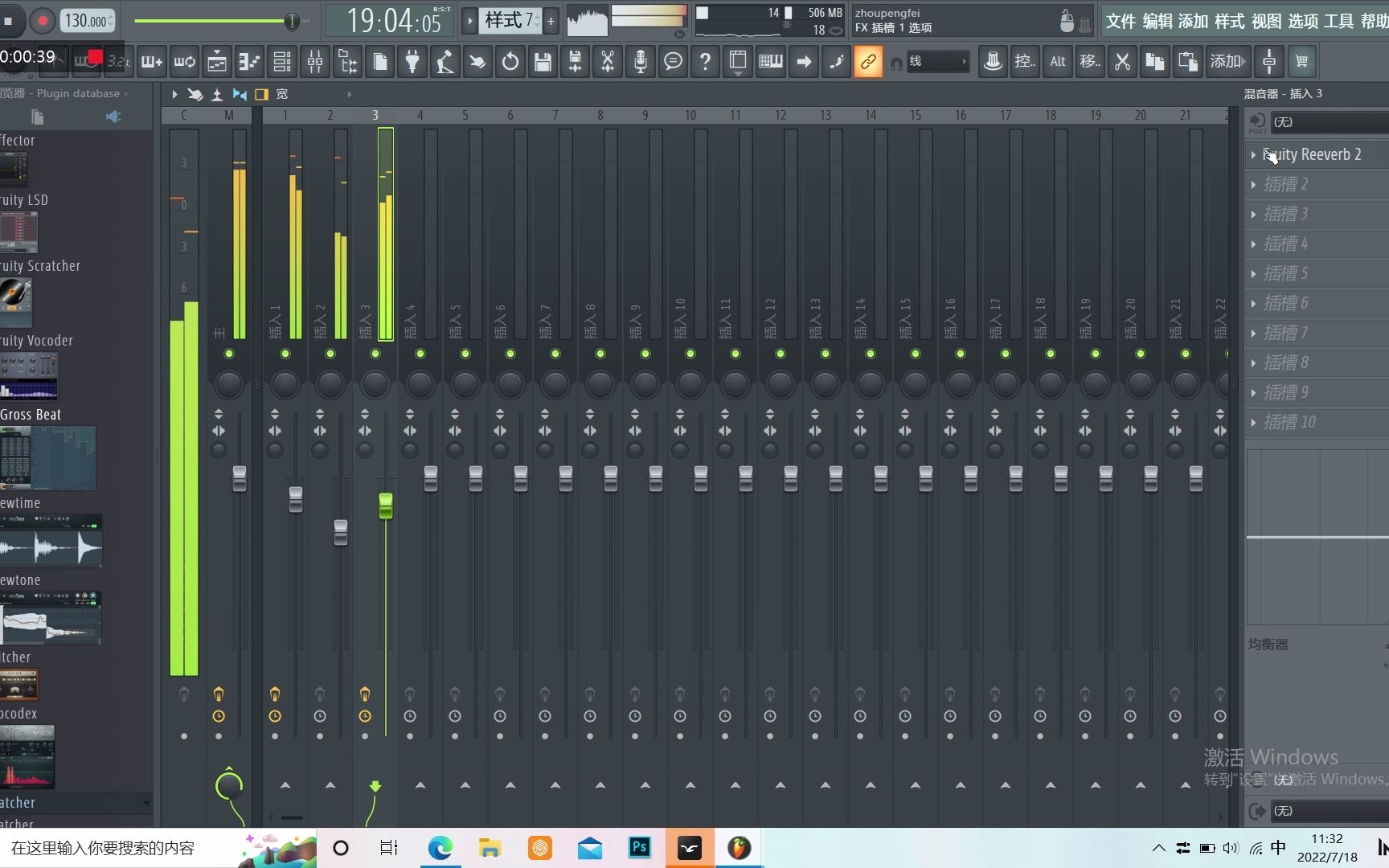Open the browser tree view icon

347,61
